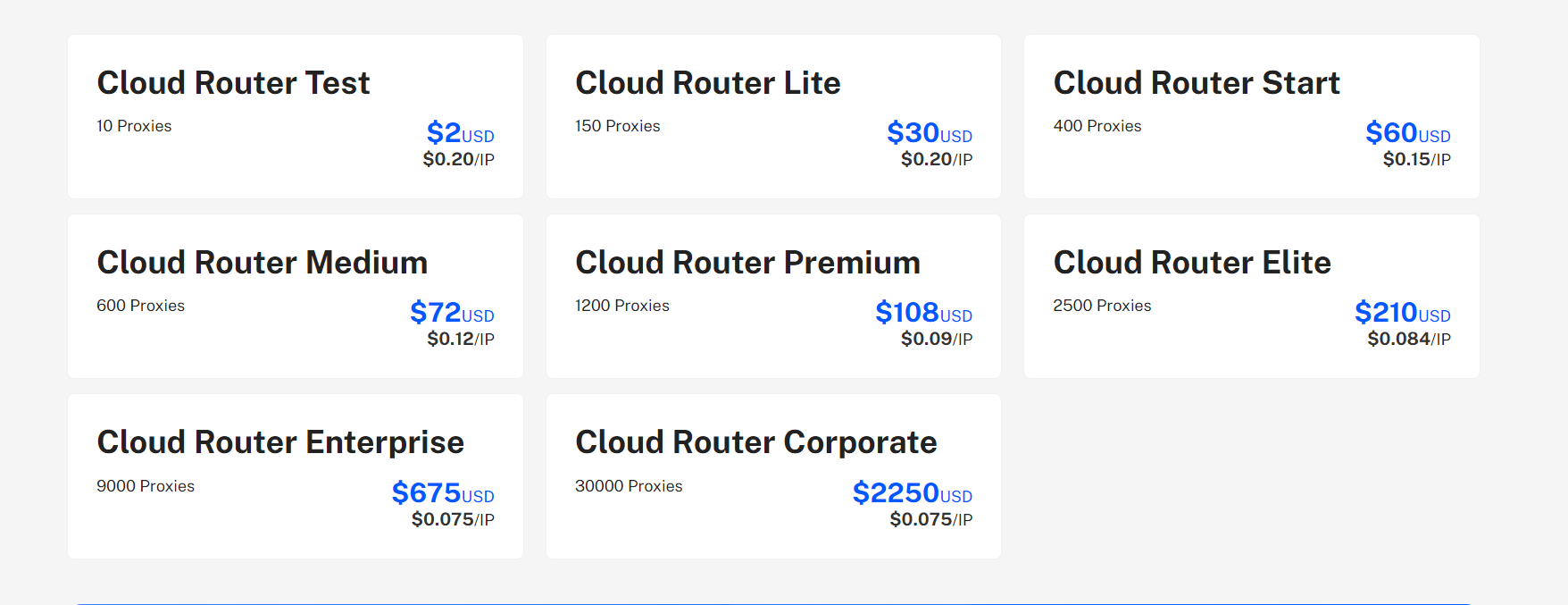Click the 1200 Proxies label
This screenshot has height=605, width=1568.
622,306
